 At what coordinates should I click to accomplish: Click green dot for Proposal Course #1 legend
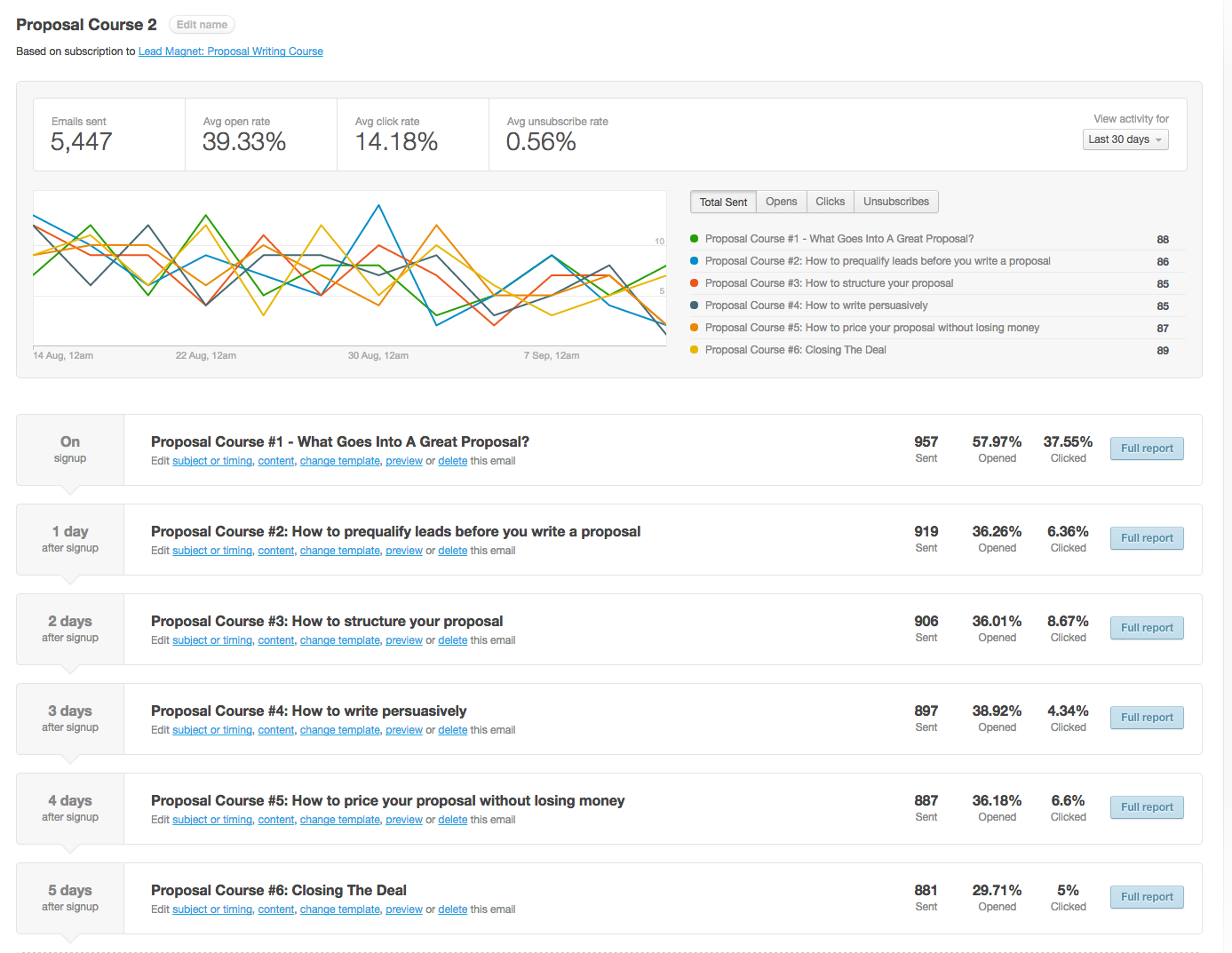click(694, 239)
